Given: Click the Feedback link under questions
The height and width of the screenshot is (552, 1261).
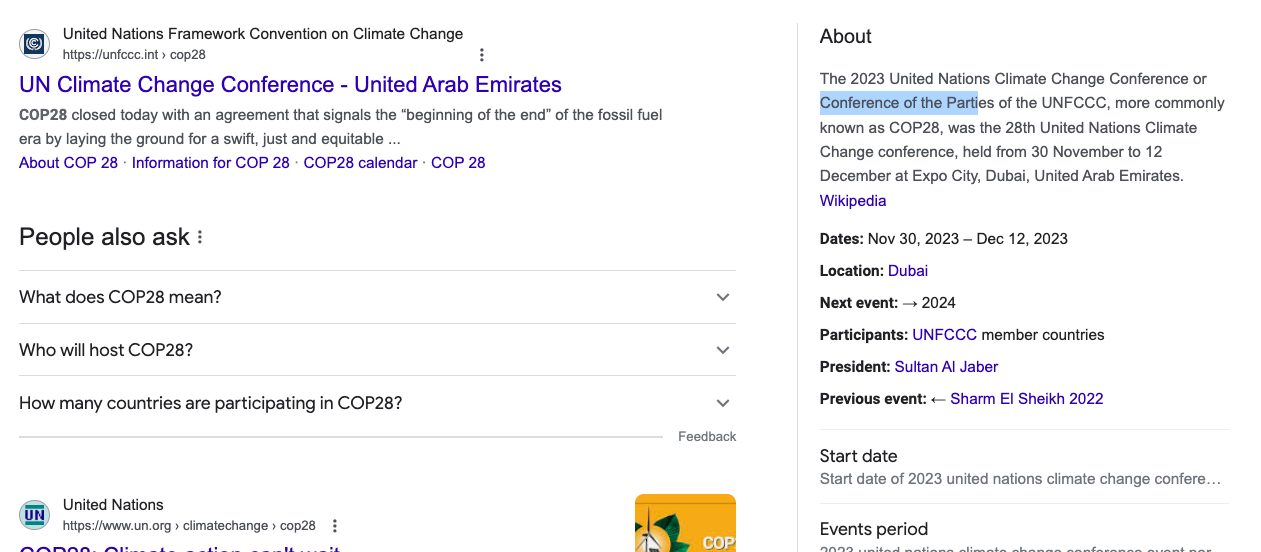Looking at the screenshot, I should pyautogui.click(x=707, y=437).
